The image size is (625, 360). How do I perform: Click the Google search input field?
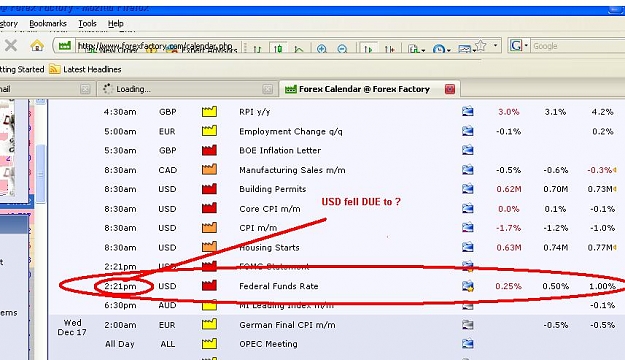point(578,46)
